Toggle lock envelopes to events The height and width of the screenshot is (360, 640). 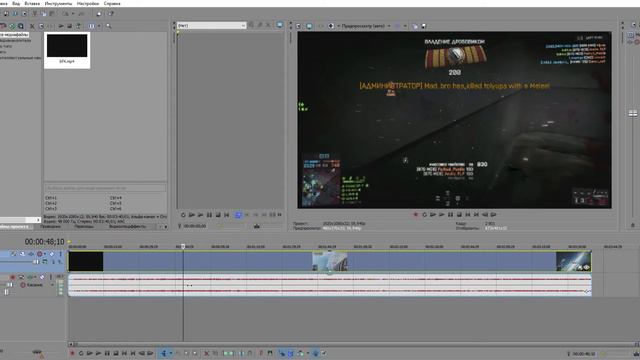[x=316, y=353]
